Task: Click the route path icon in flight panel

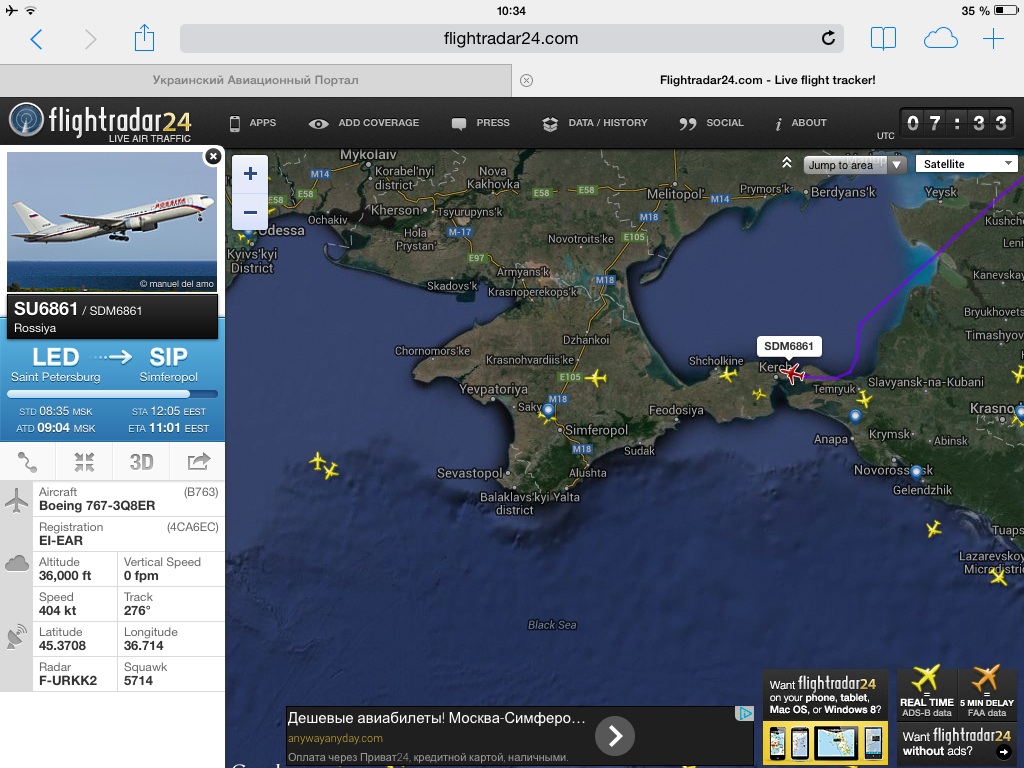Action: tap(28, 461)
